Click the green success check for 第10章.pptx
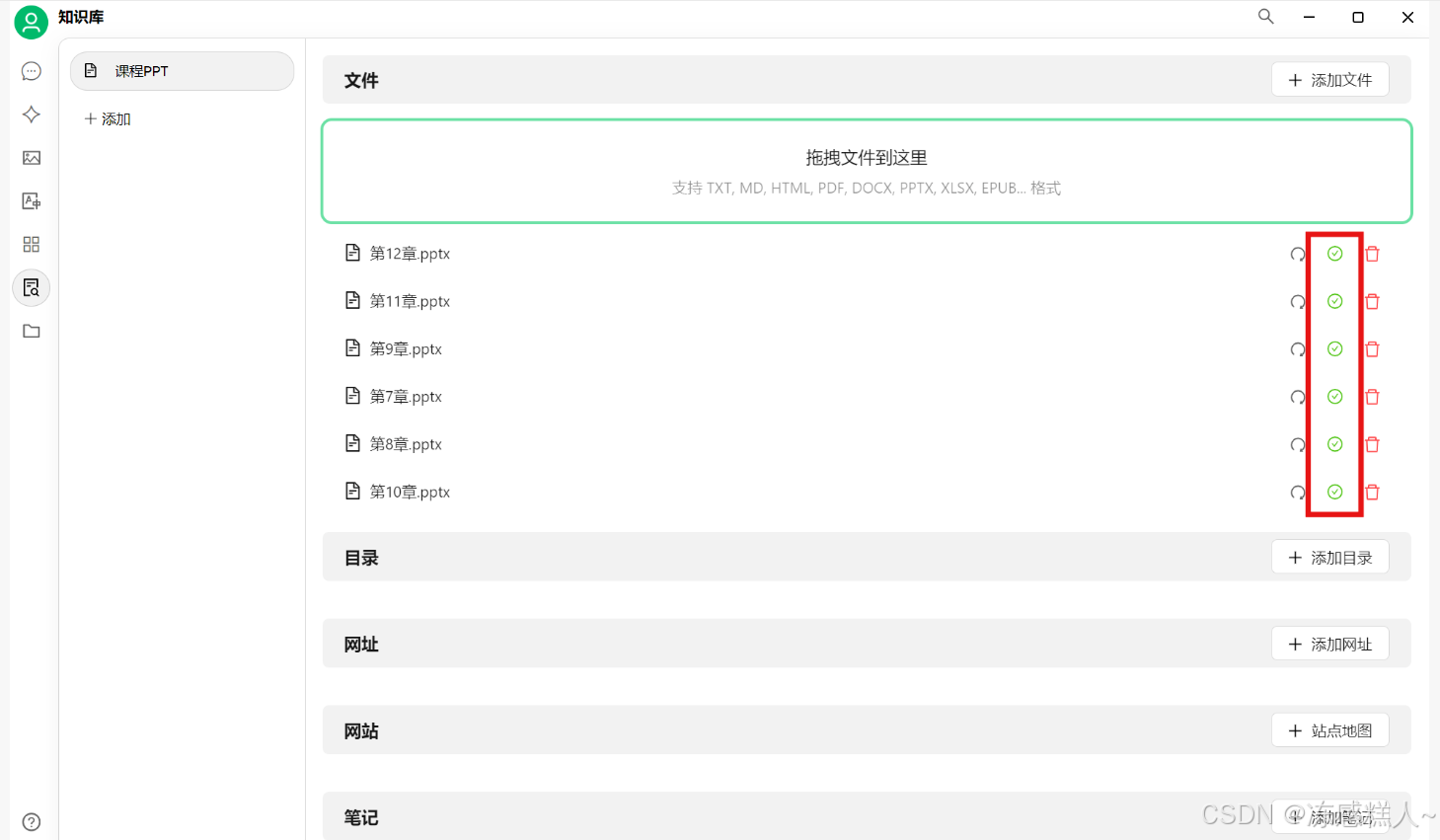Viewport: 1440px width, 840px height. click(x=1334, y=492)
